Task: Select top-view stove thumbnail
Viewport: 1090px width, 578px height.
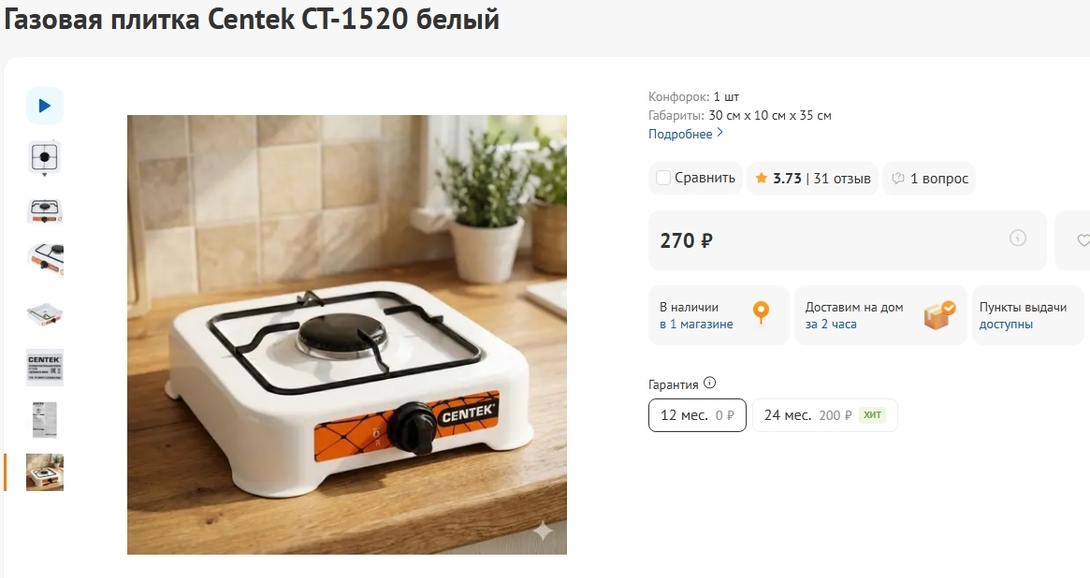Action: (44, 157)
